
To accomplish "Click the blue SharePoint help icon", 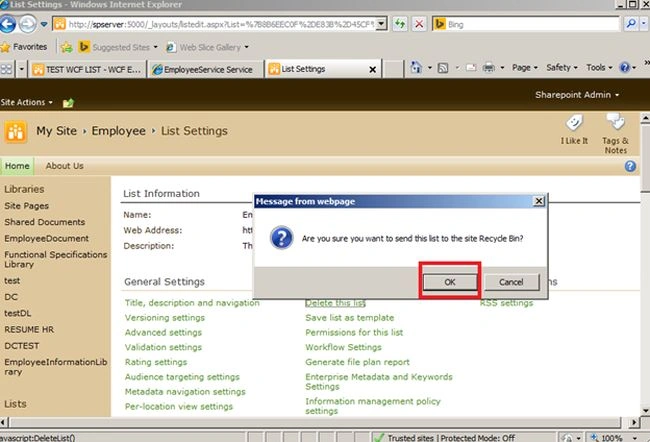I will point(630,166).
